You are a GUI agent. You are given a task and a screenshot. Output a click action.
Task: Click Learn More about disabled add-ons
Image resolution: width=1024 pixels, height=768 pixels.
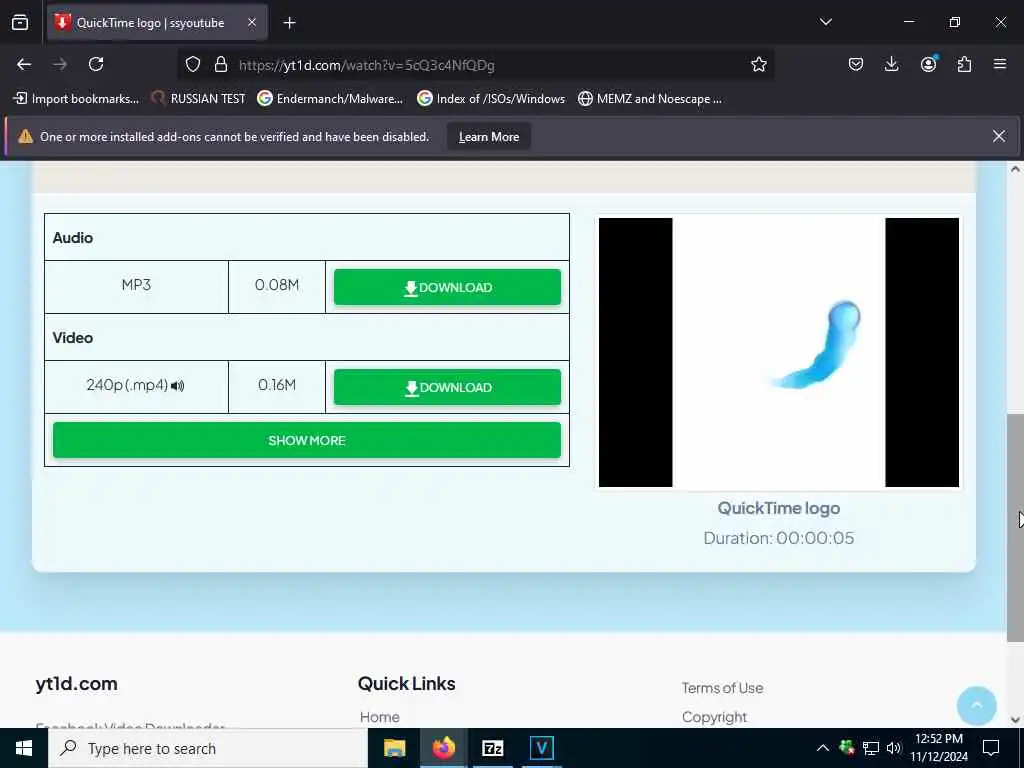click(x=488, y=136)
